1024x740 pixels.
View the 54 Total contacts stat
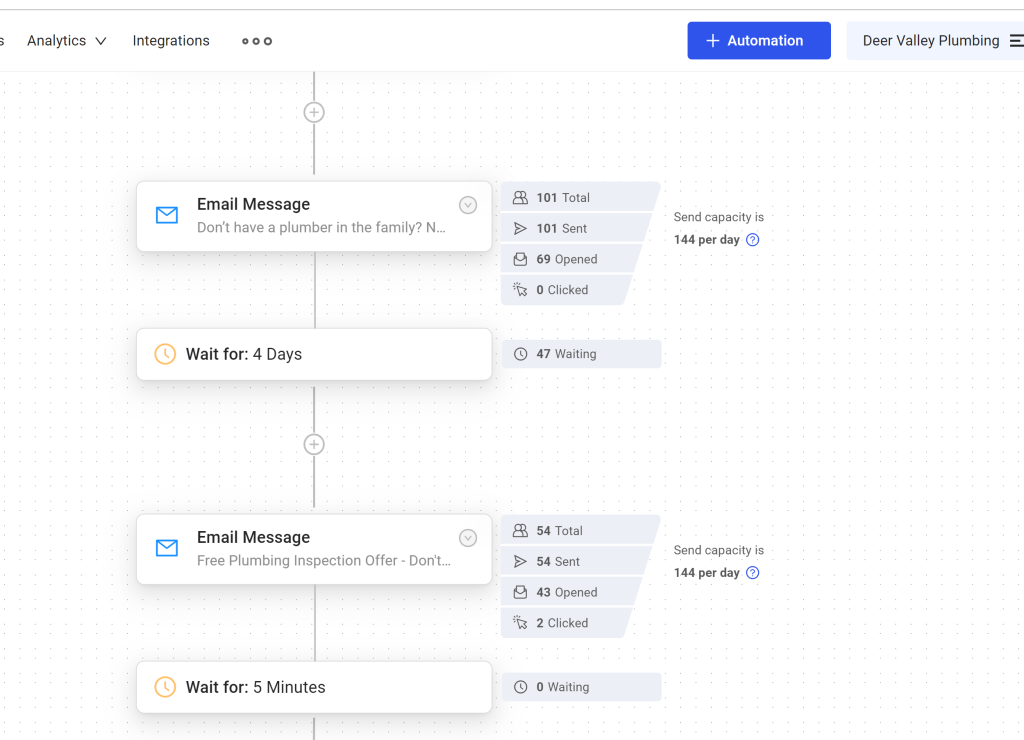click(x=580, y=530)
